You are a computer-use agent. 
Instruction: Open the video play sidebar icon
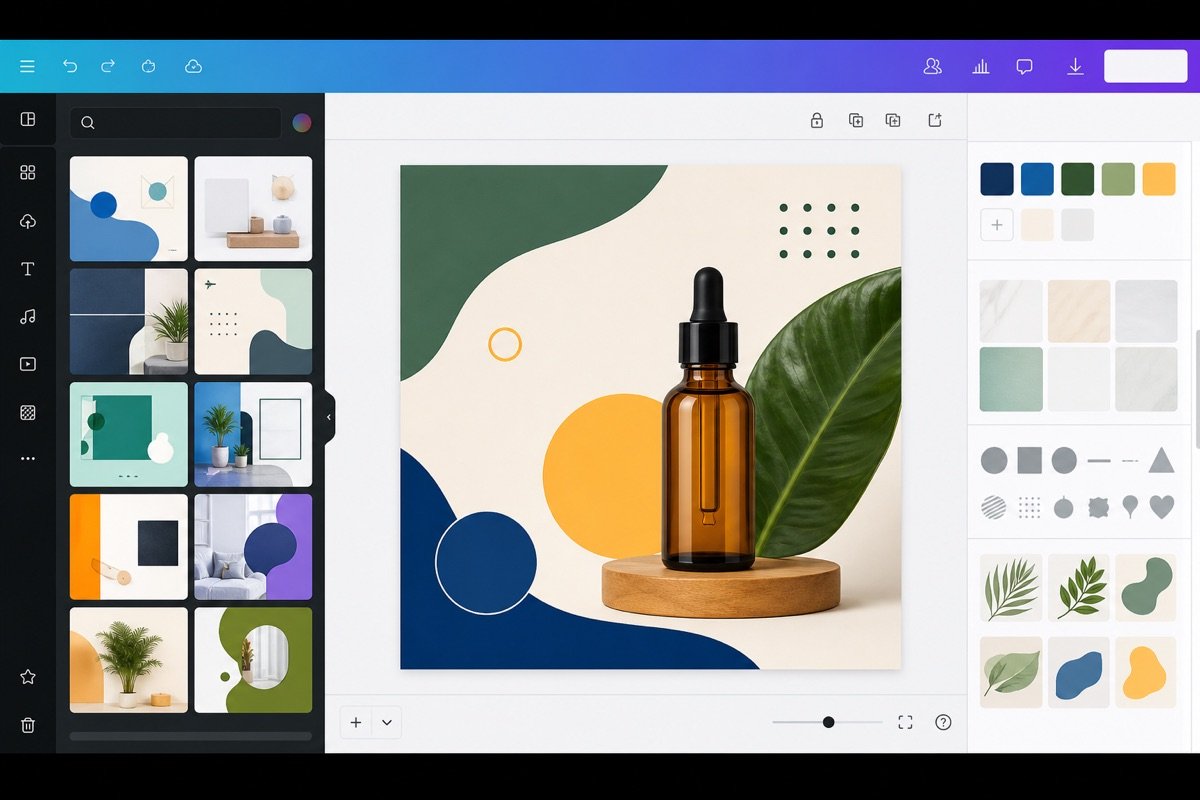point(28,364)
